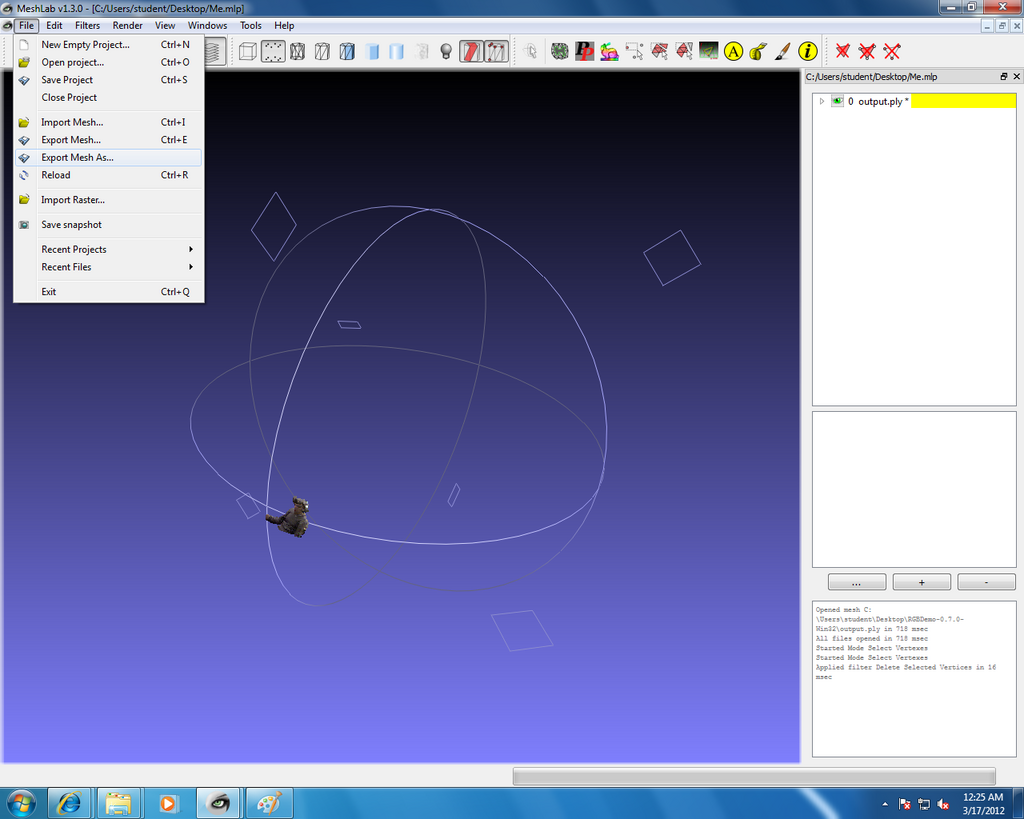The image size is (1024, 819).
Task: Switch to Wireframe render mode
Action: pyautogui.click(x=298, y=52)
